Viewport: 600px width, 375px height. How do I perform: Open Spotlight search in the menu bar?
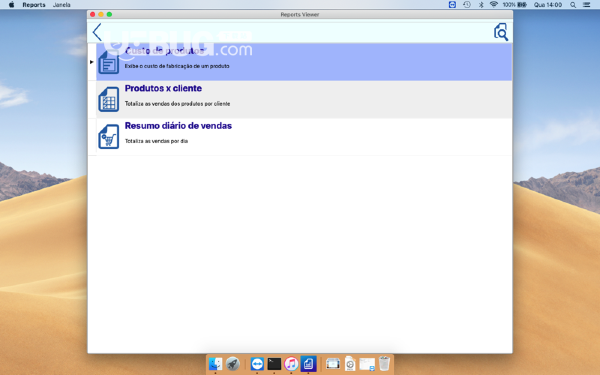click(x=573, y=5)
